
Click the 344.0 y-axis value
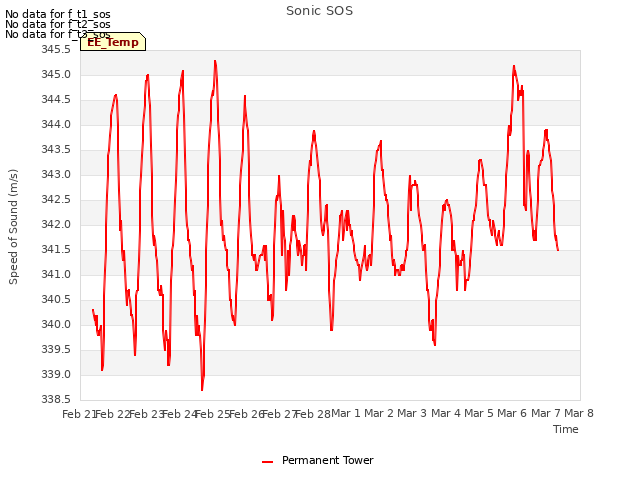(x=56, y=124)
